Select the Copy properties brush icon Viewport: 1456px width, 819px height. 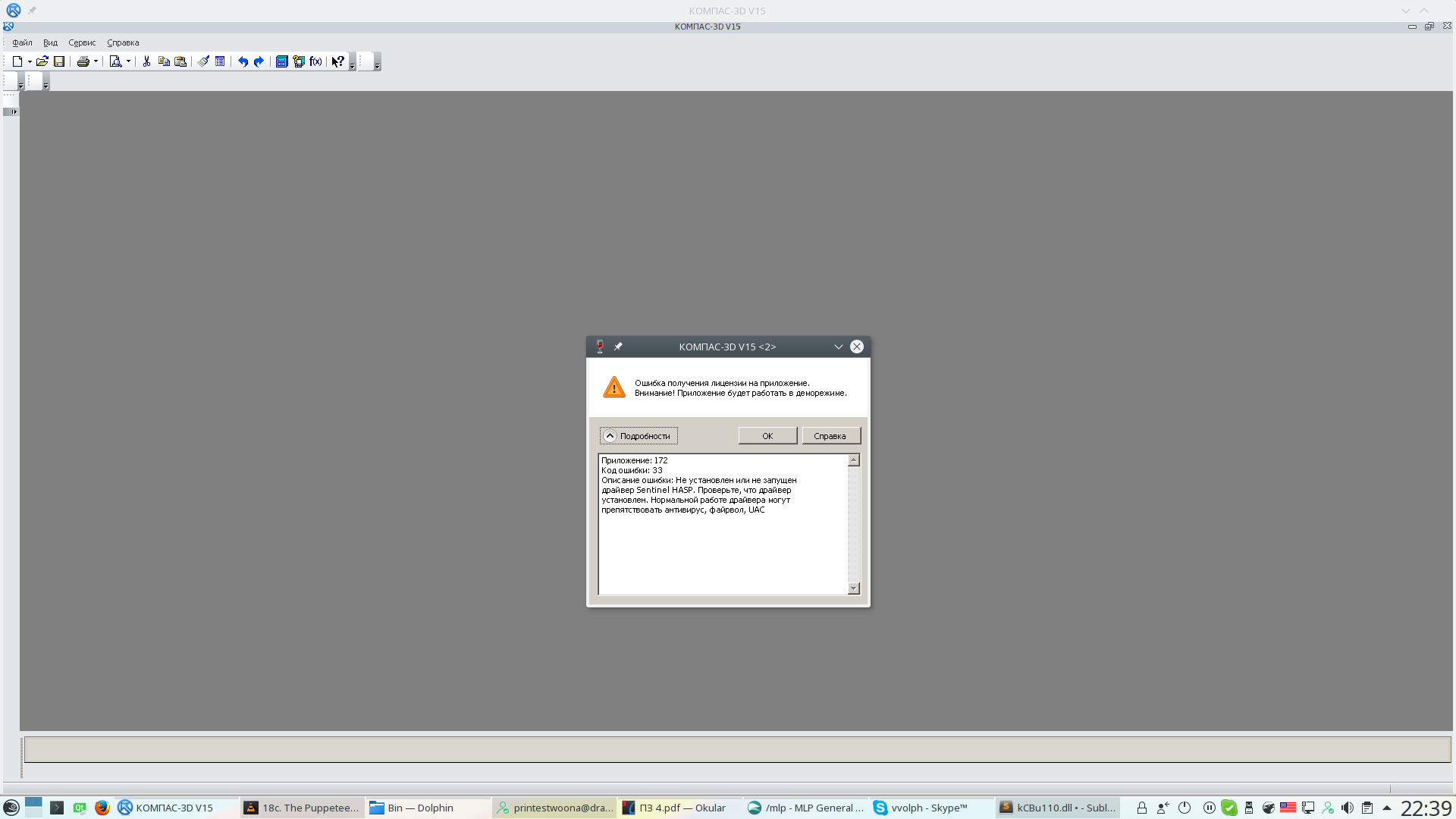pyautogui.click(x=203, y=61)
